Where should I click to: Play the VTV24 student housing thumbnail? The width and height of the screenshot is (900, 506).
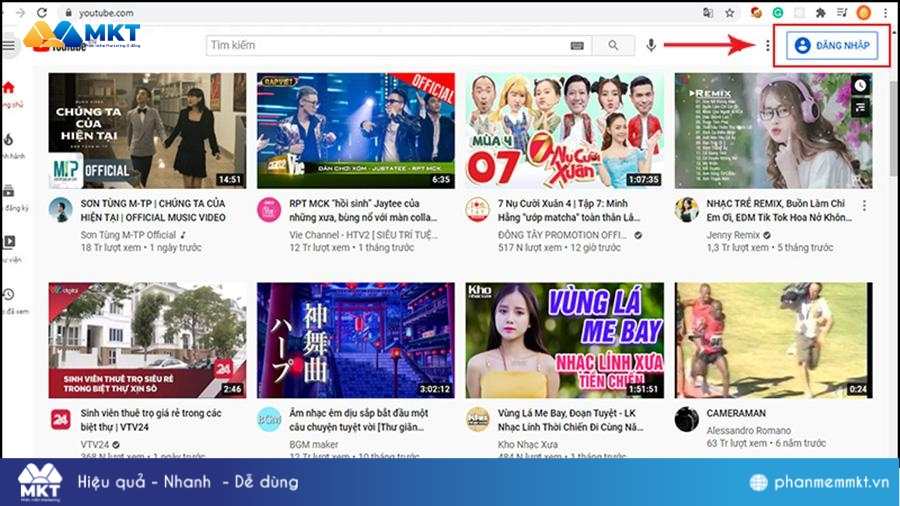click(x=148, y=340)
